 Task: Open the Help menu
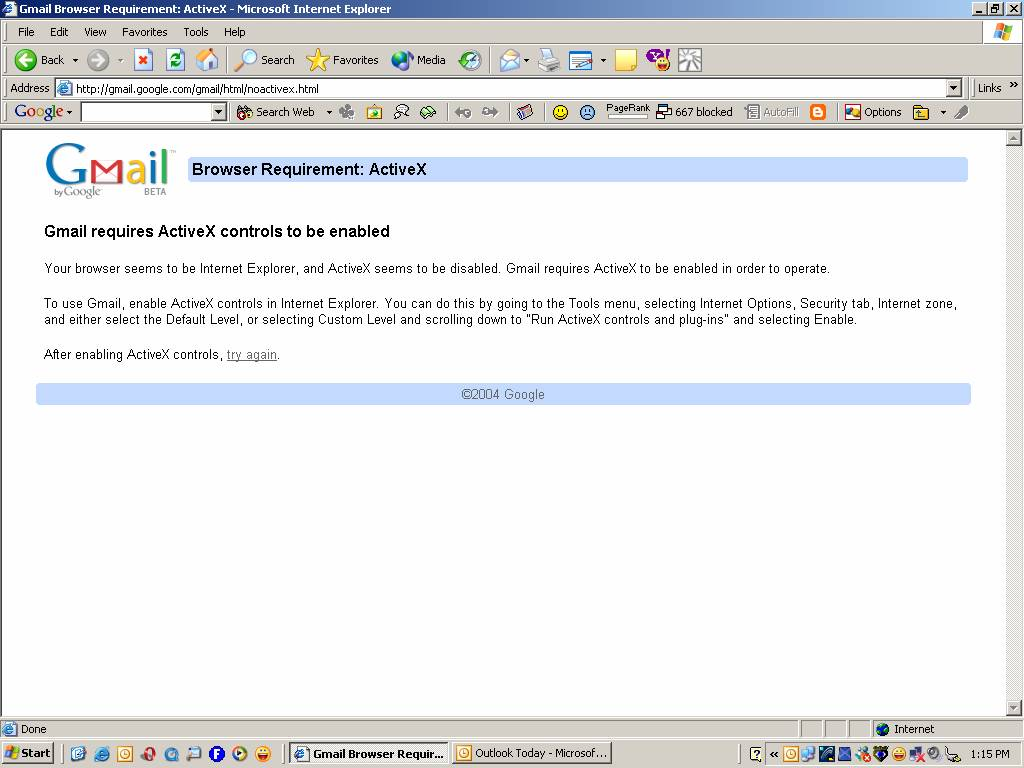click(234, 32)
